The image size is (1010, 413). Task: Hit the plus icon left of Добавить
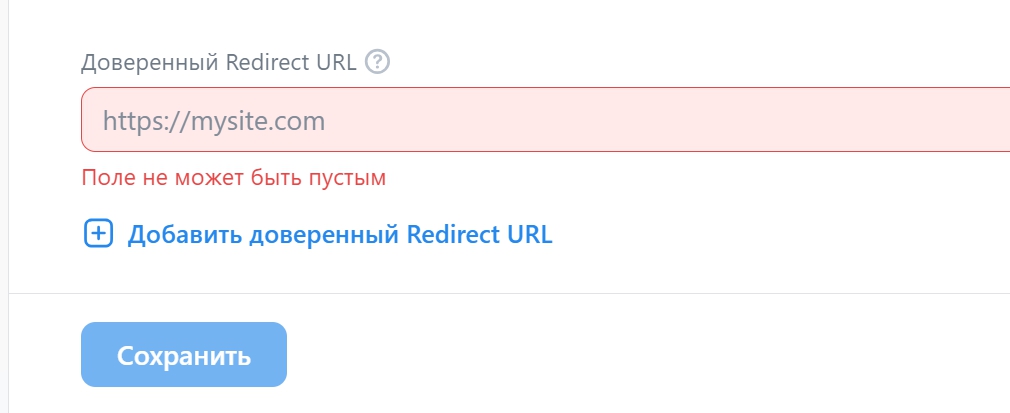tap(97, 235)
